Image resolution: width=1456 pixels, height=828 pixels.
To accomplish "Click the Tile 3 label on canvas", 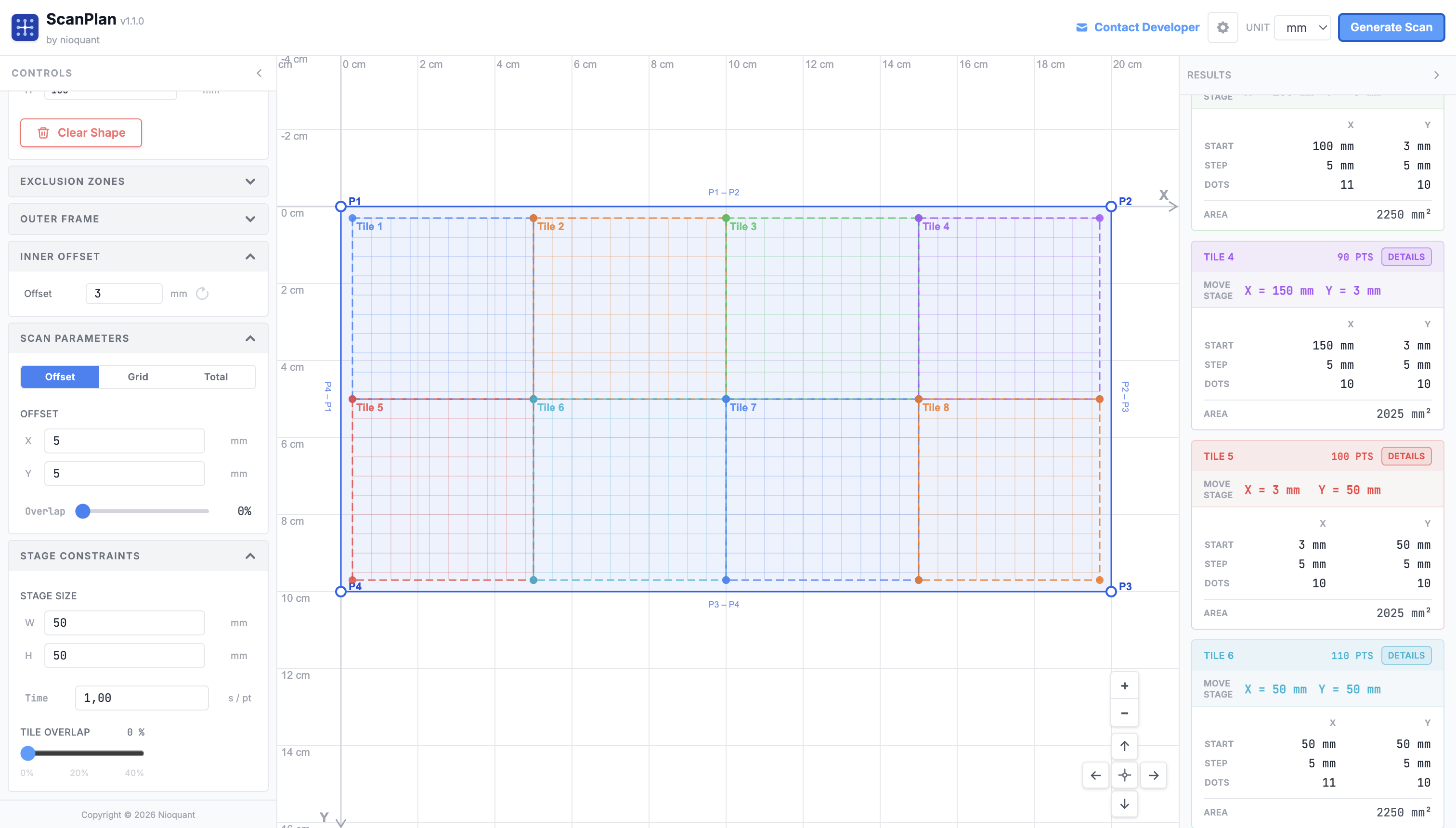I will [x=743, y=226].
